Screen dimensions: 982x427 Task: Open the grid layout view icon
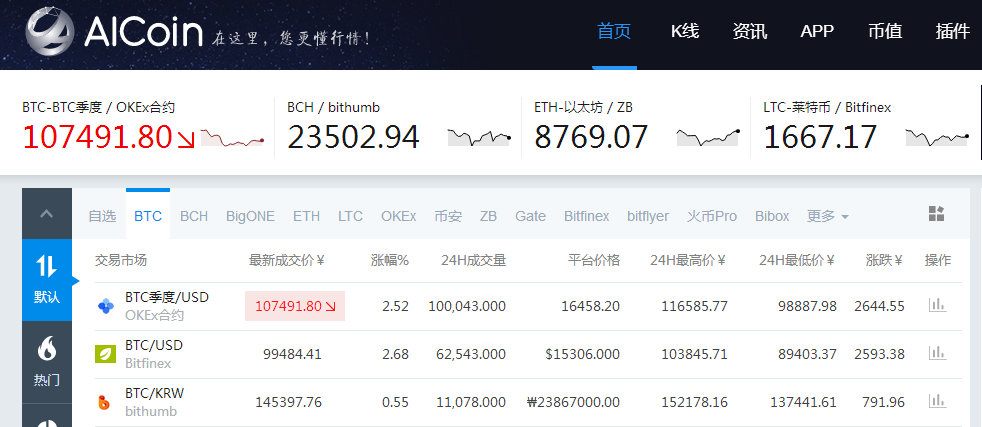click(x=936, y=214)
